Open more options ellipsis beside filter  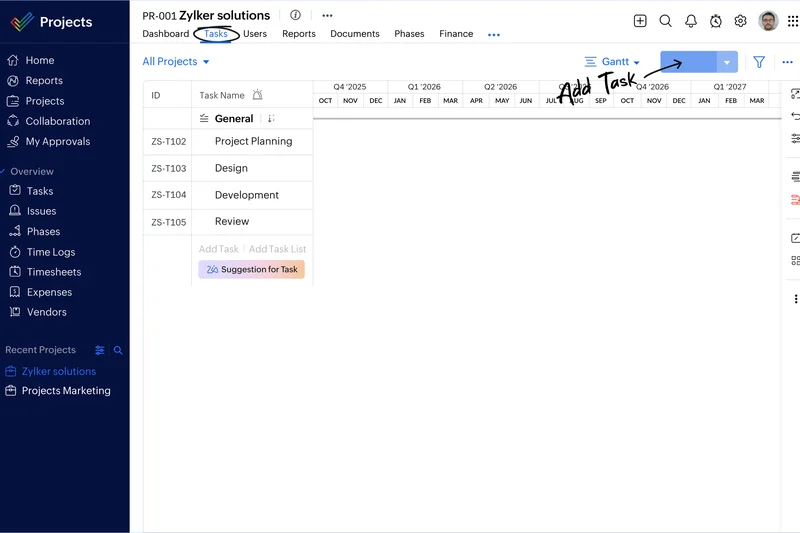coord(788,62)
